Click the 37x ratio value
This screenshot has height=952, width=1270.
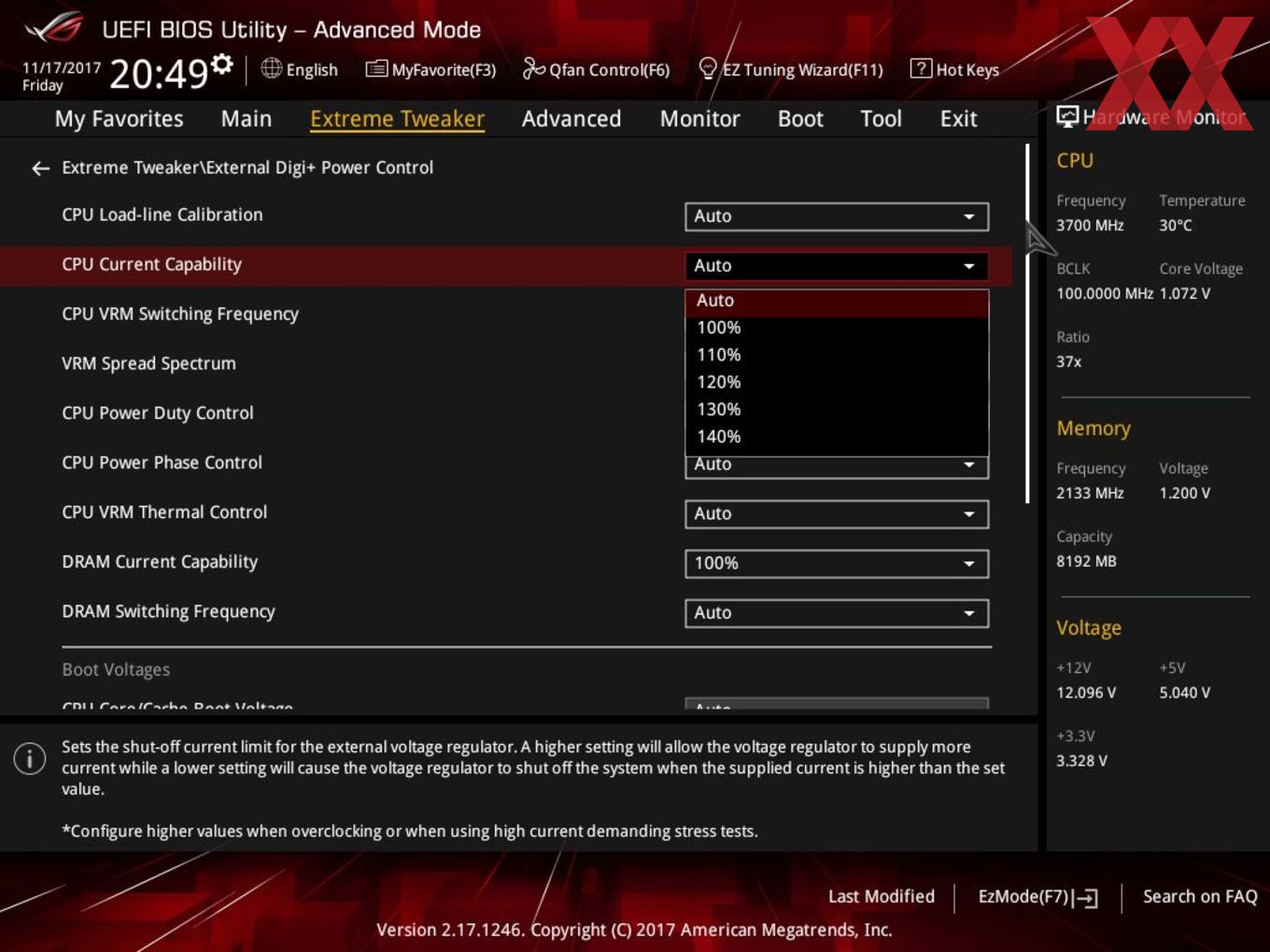click(x=1069, y=361)
